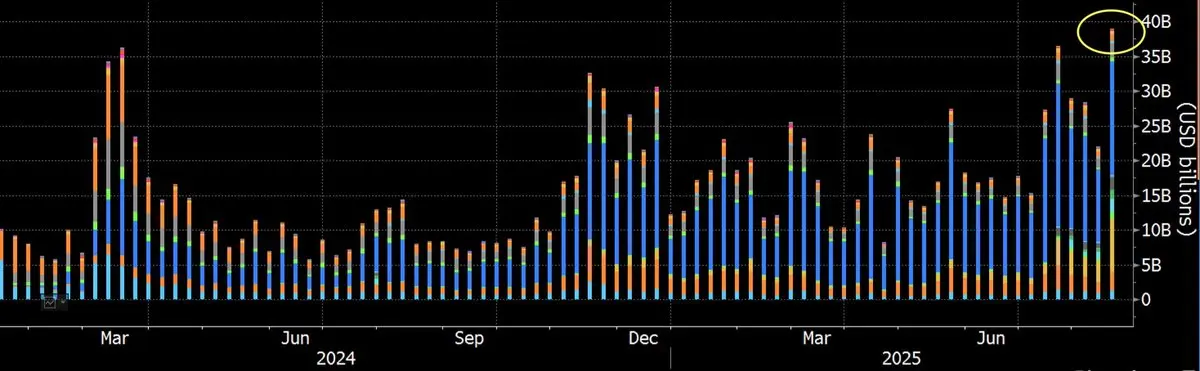Click the 10B y-axis label

tap(1157, 230)
